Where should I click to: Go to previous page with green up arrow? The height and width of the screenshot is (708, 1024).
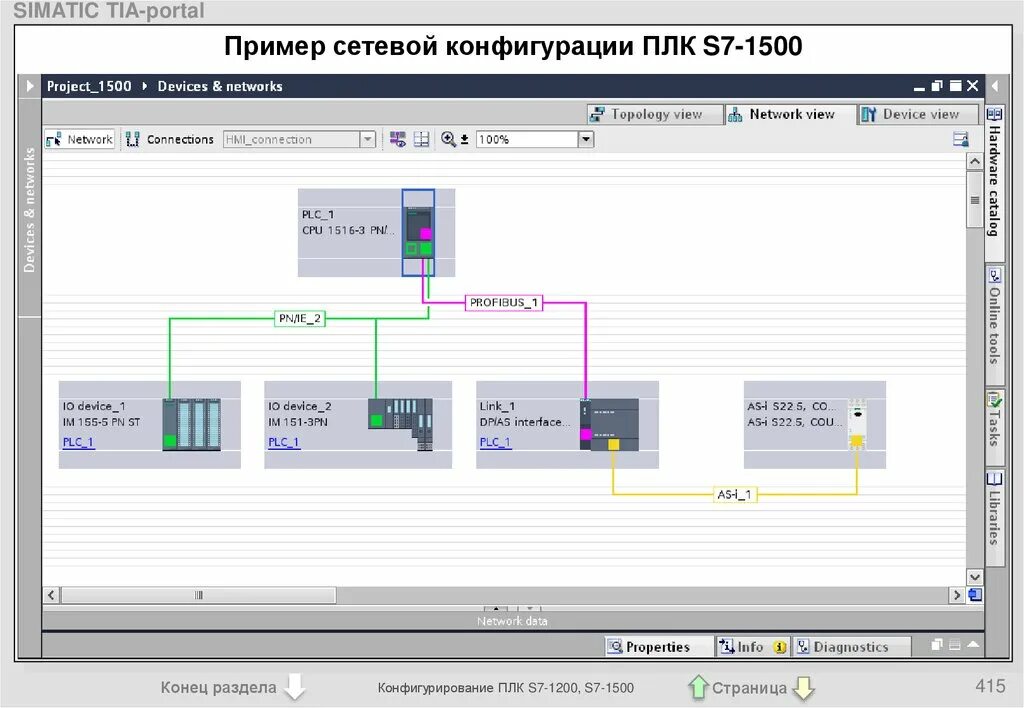tap(698, 686)
